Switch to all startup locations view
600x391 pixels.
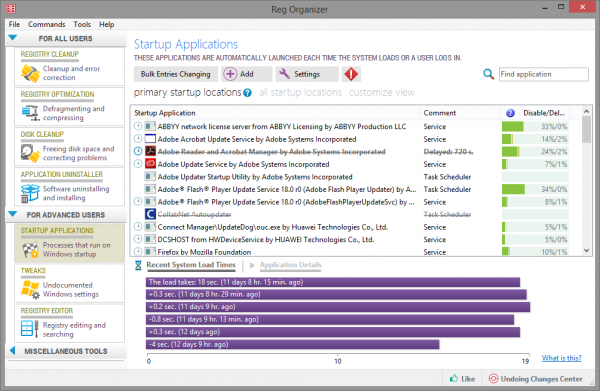(x=300, y=92)
